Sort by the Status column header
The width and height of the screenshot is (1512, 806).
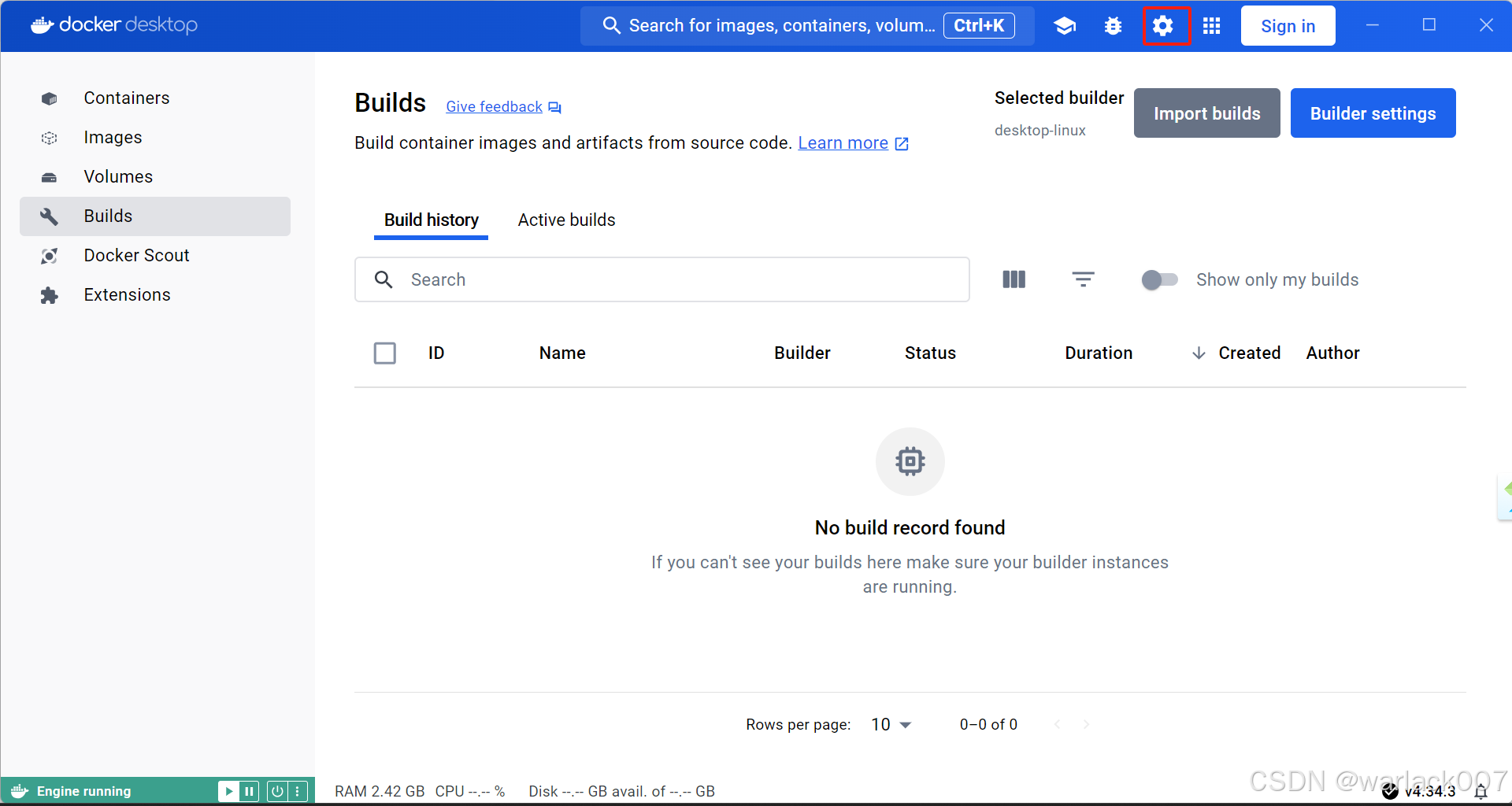[x=930, y=353]
